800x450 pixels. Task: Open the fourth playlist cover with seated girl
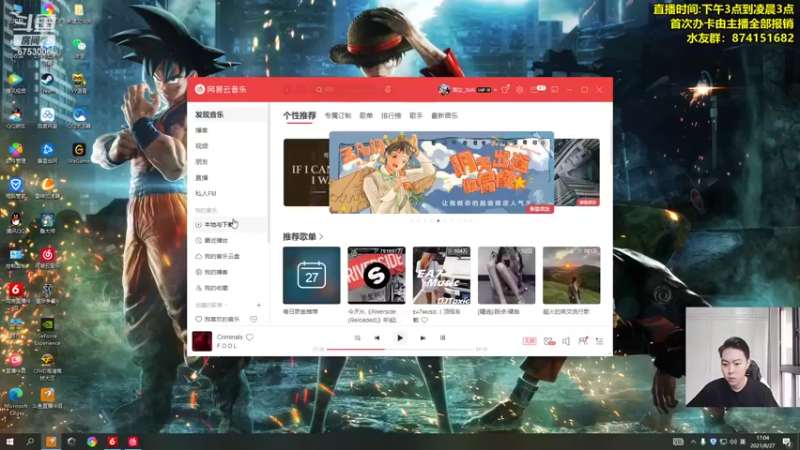[507, 276]
